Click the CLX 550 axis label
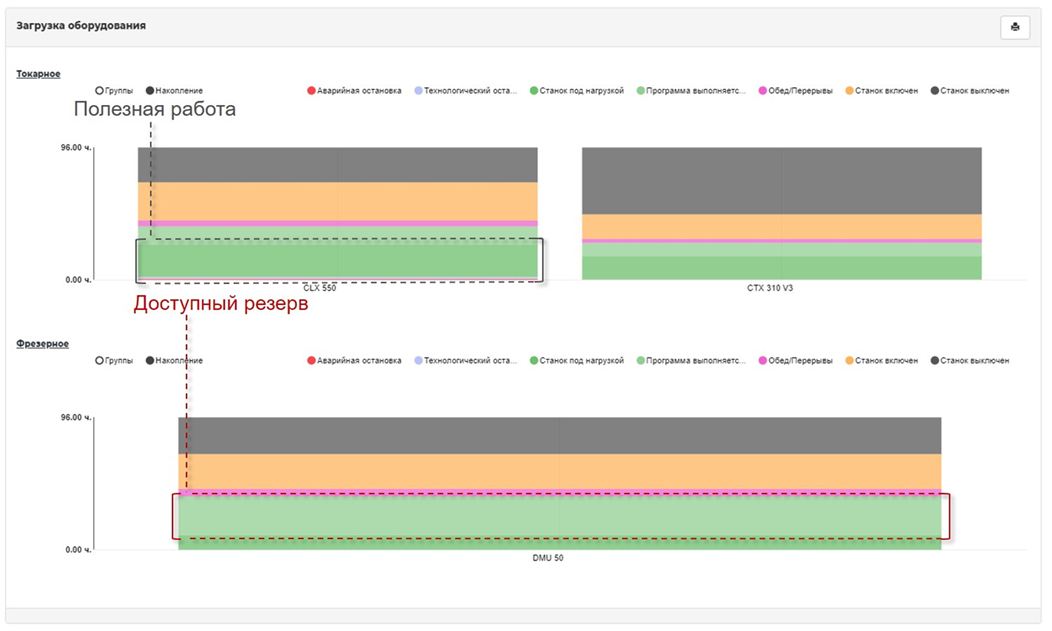The image size is (1052, 631). 320,288
